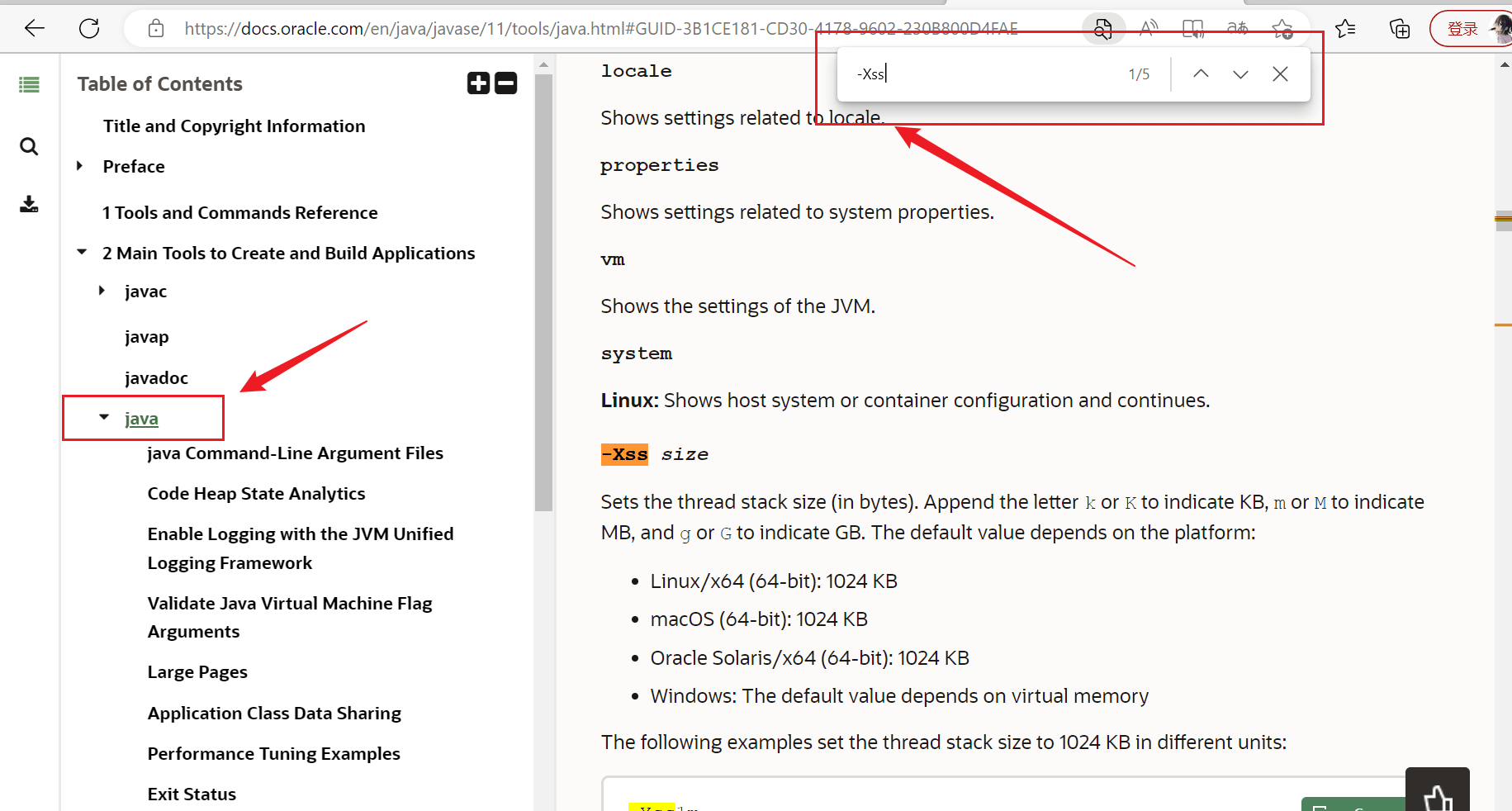Collapse the java tree node
Viewport: 1512px width, 811px height.
[104, 418]
